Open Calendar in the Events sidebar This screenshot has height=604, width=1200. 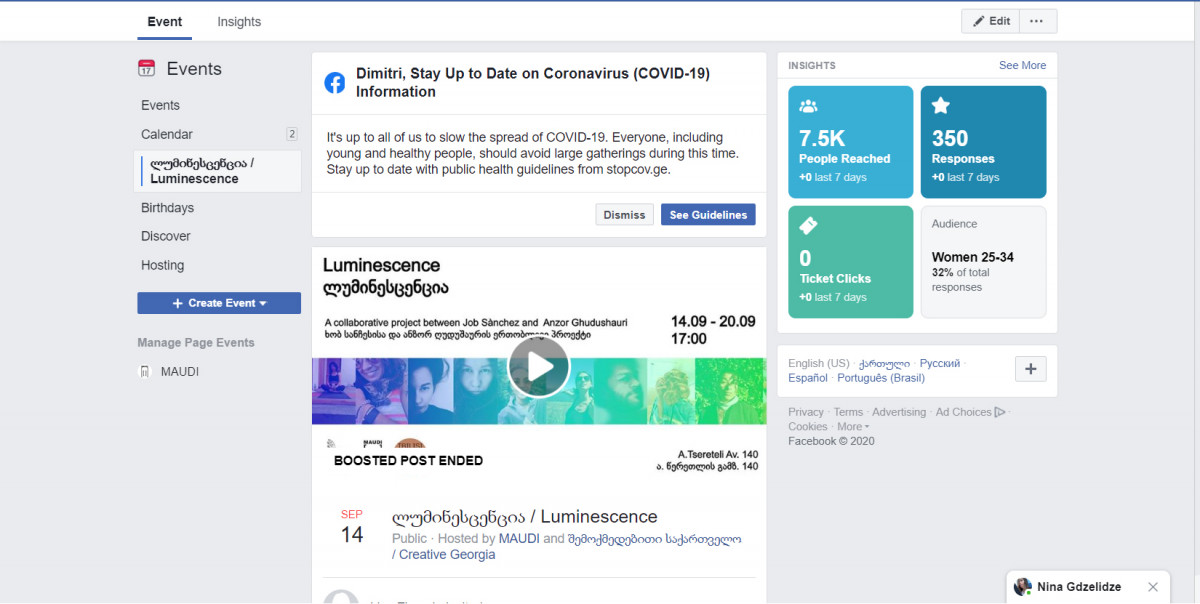pyautogui.click(x=167, y=134)
